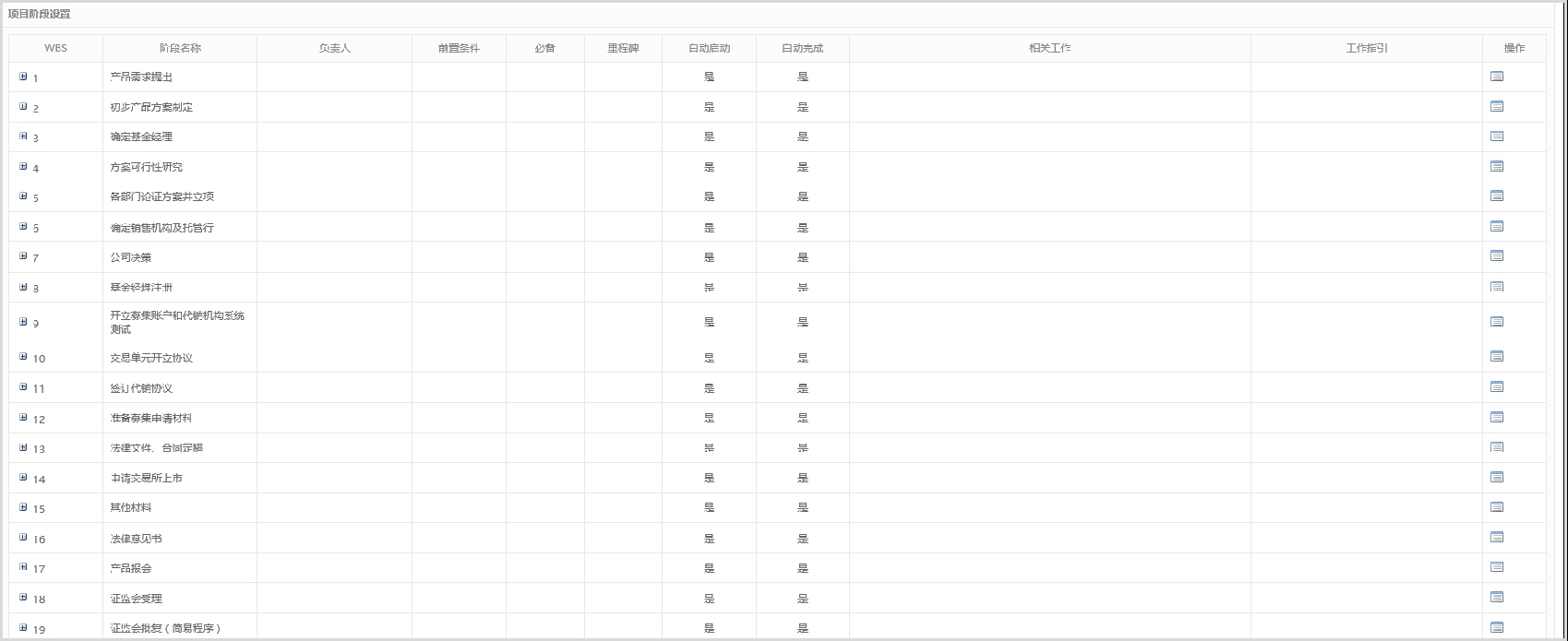The width and height of the screenshot is (1568, 641).
Task: Open the operation icon for 签订代销协议 row
Action: point(1497,387)
